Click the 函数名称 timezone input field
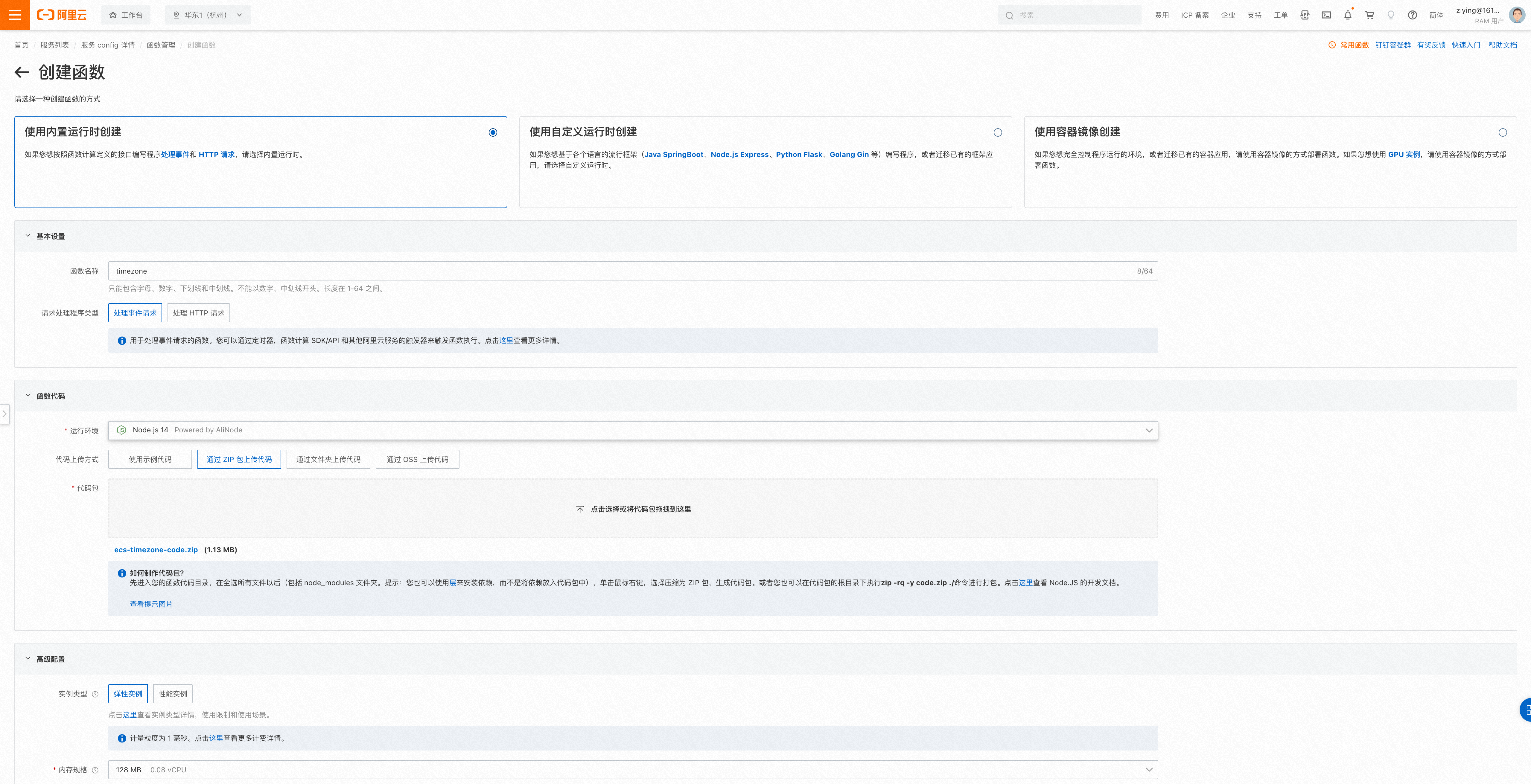Viewport: 1531px width, 784px height. click(618, 271)
